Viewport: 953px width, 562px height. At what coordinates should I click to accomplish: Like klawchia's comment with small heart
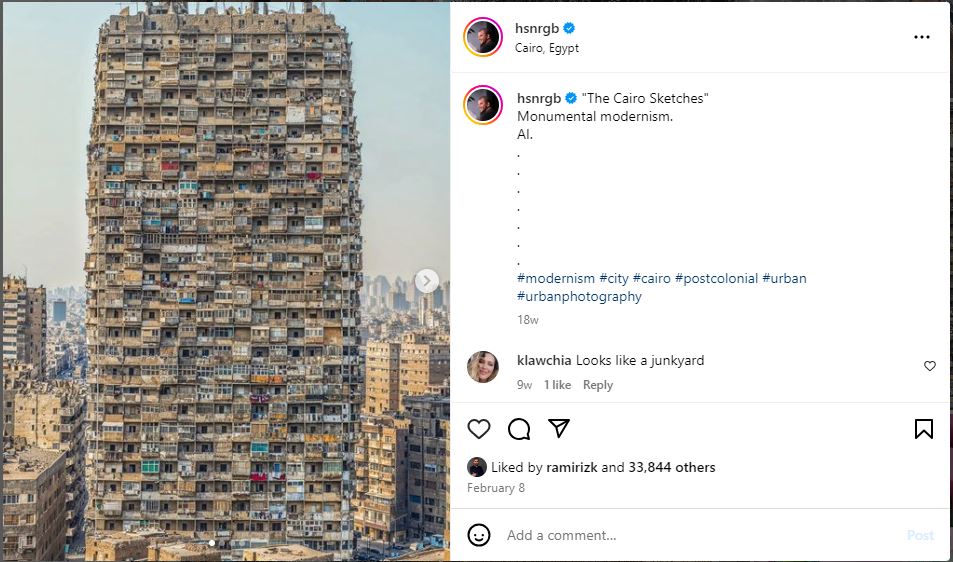pyautogui.click(x=929, y=366)
